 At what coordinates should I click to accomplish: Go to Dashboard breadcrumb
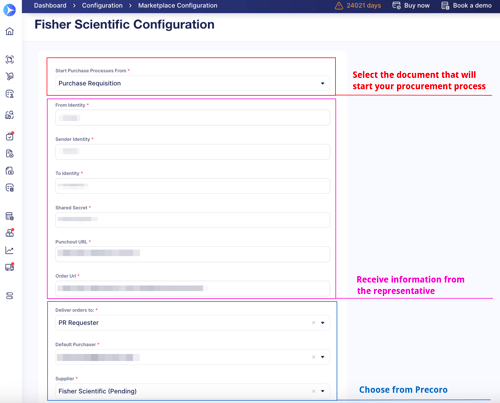point(50,6)
